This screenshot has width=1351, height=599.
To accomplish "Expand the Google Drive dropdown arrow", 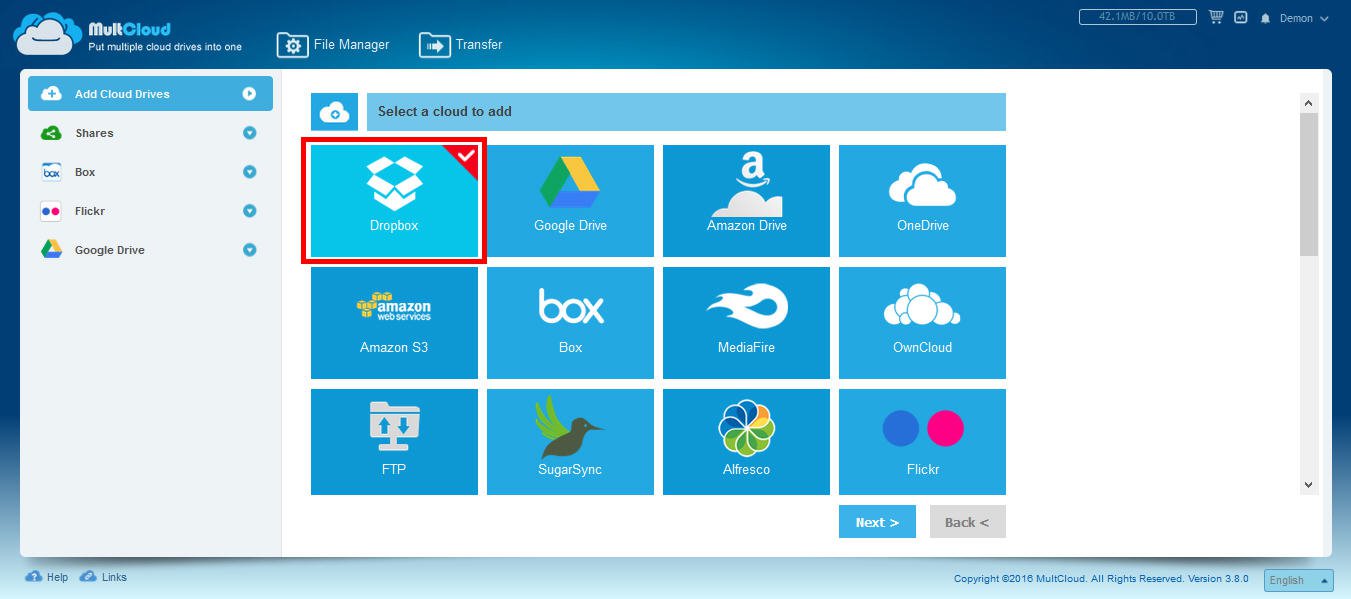I will click(x=250, y=250).
